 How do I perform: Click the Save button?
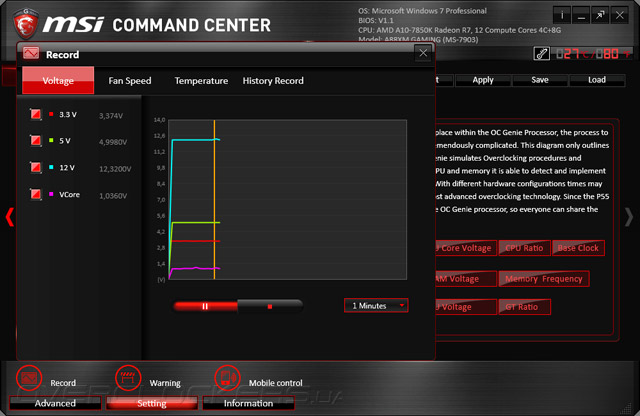point(540,80)
